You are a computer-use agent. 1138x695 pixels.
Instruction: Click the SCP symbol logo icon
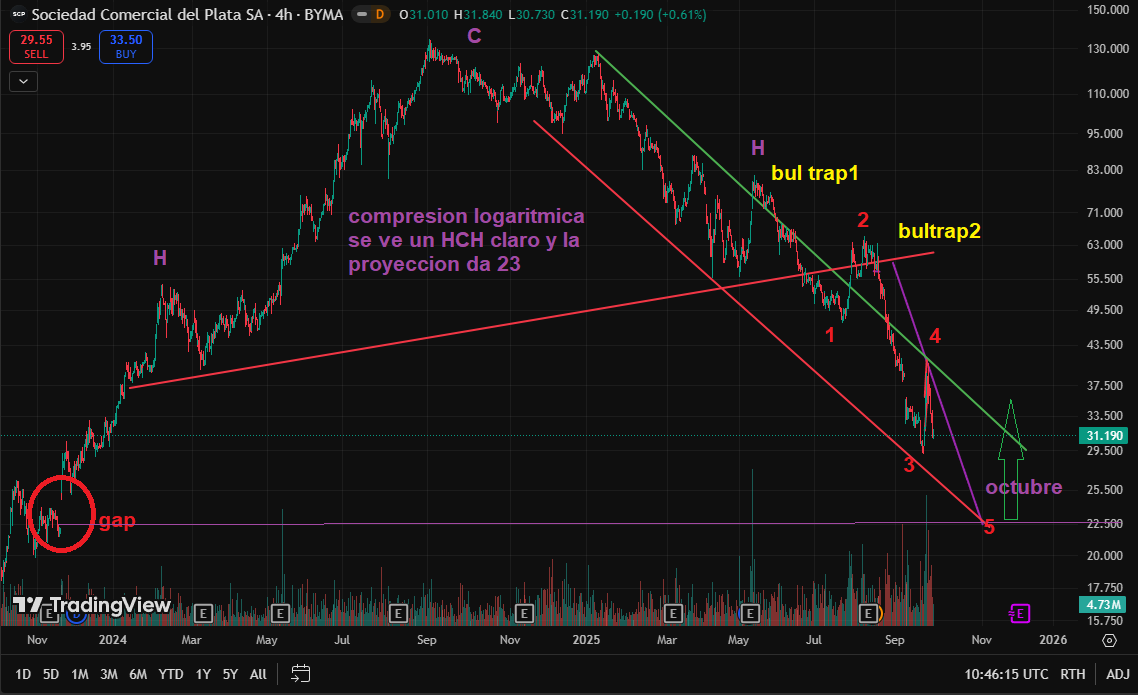click(19, 15)
